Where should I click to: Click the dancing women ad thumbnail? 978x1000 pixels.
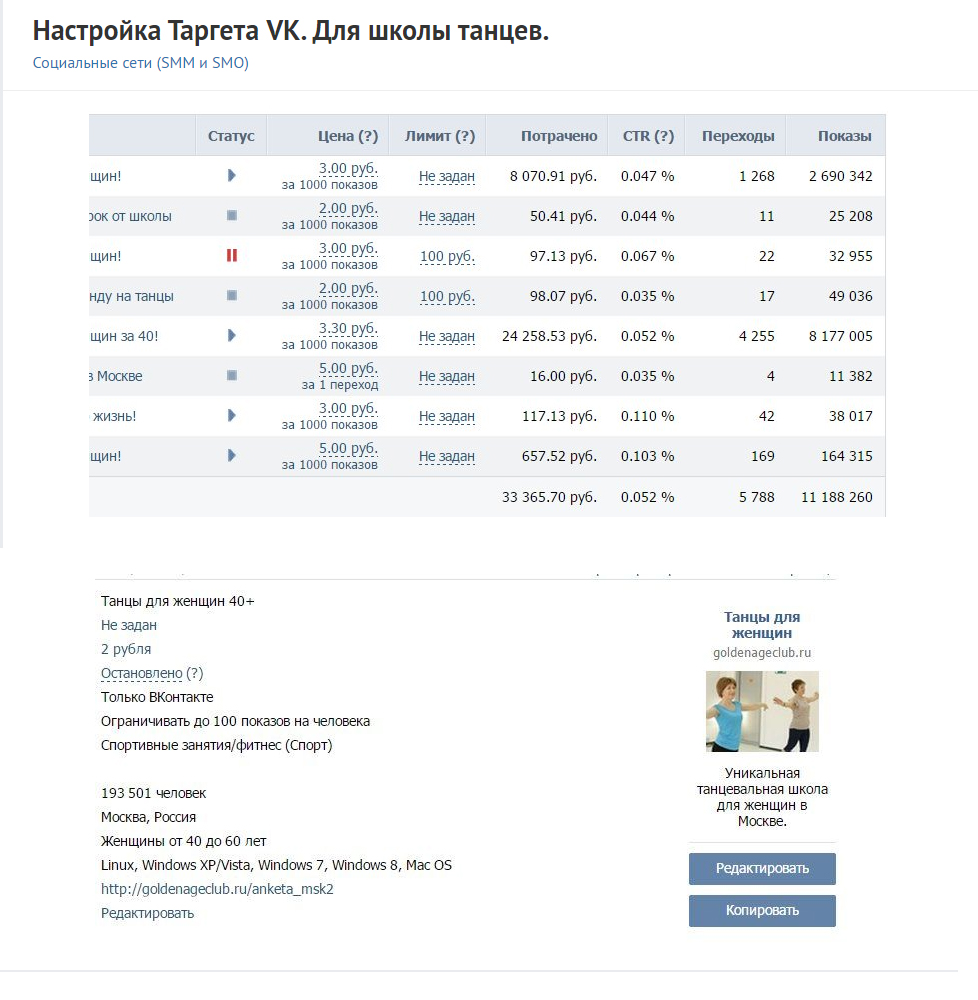click(x=762, y=711)
